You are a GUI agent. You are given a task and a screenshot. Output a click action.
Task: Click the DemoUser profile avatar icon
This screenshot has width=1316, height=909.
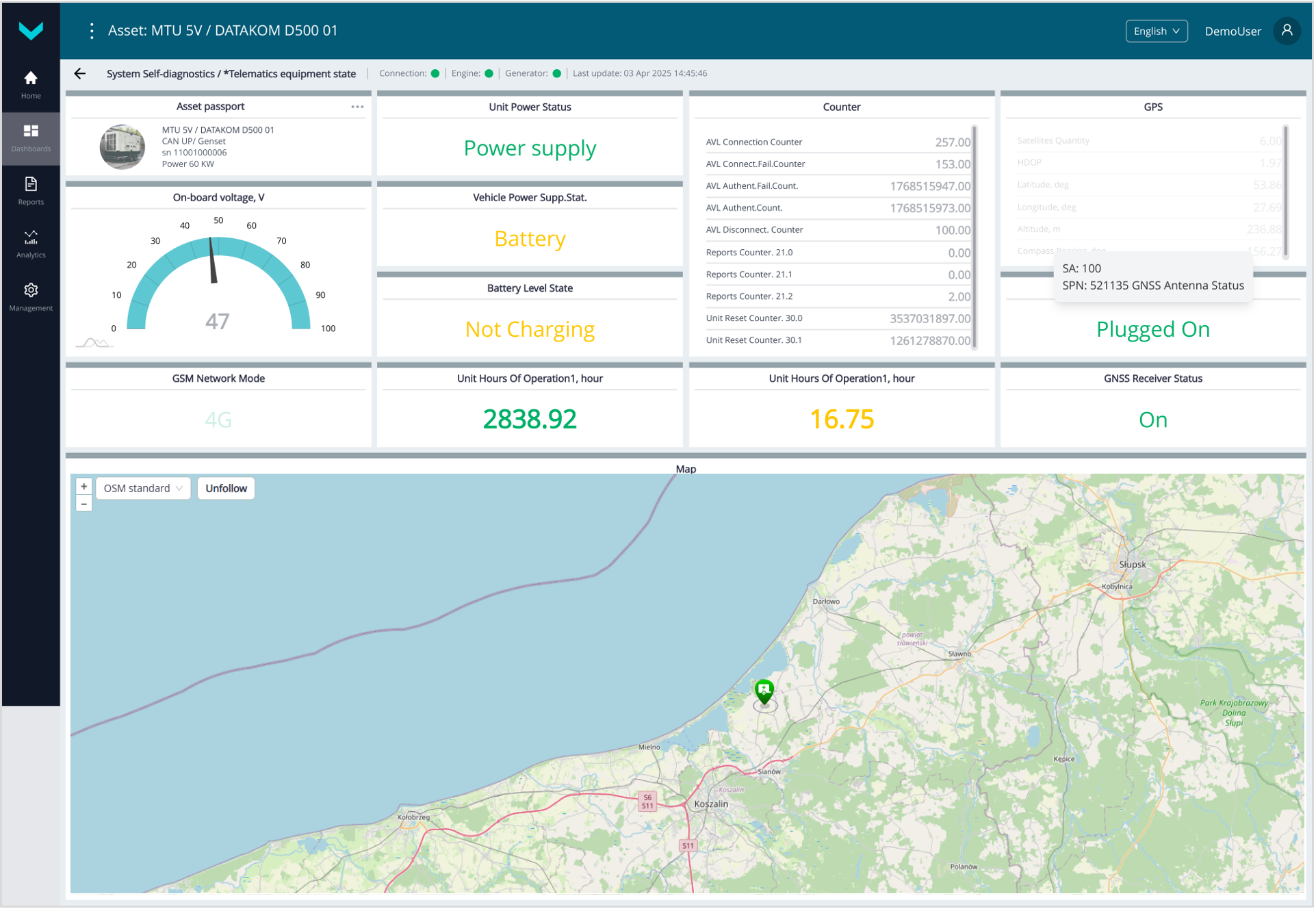click(x=1288, y=31)
